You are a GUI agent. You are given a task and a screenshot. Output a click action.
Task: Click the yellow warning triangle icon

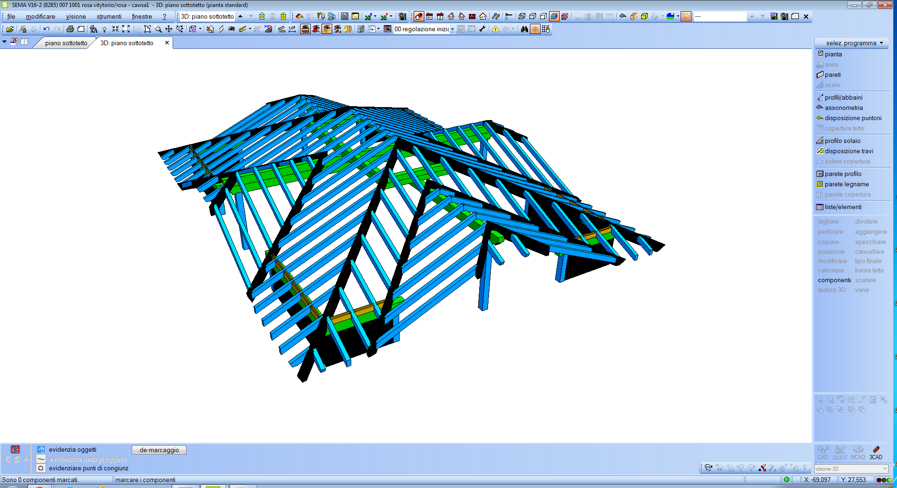[x=495, y=30]
